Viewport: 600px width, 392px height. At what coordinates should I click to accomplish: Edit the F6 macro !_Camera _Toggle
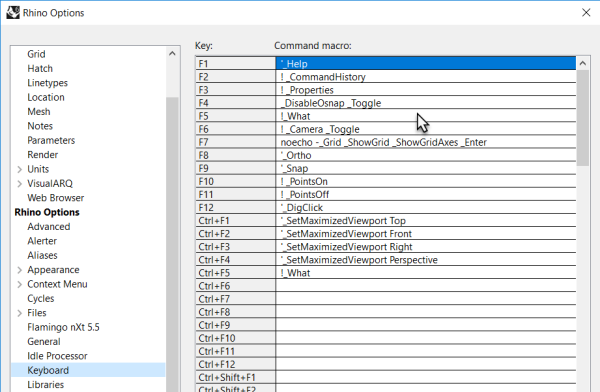(426, 129)
